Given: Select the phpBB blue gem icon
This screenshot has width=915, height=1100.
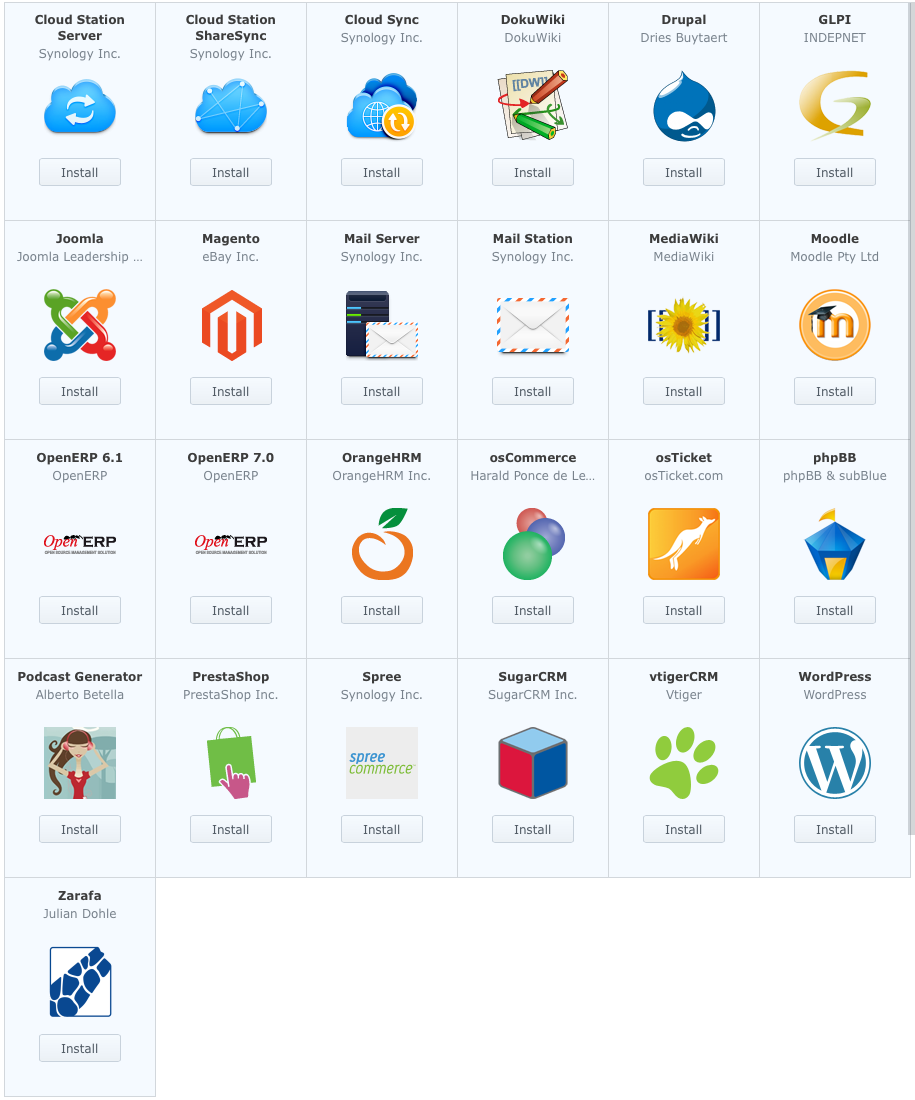Looking at the screenshot, I should [834, 544].
